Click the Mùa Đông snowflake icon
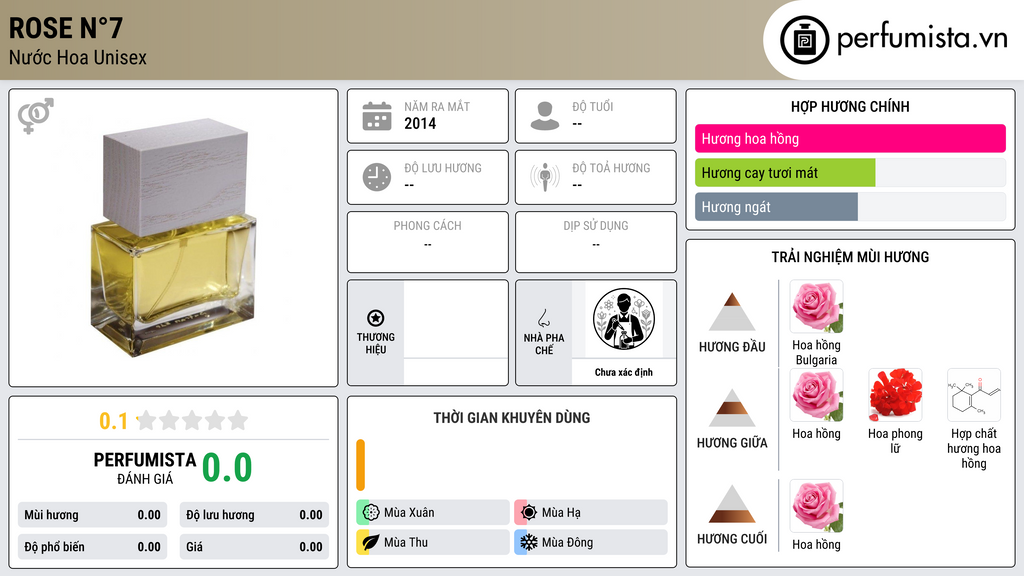Image resolution: width=1024 pixels, height=576 pixels. coord(529,542)
